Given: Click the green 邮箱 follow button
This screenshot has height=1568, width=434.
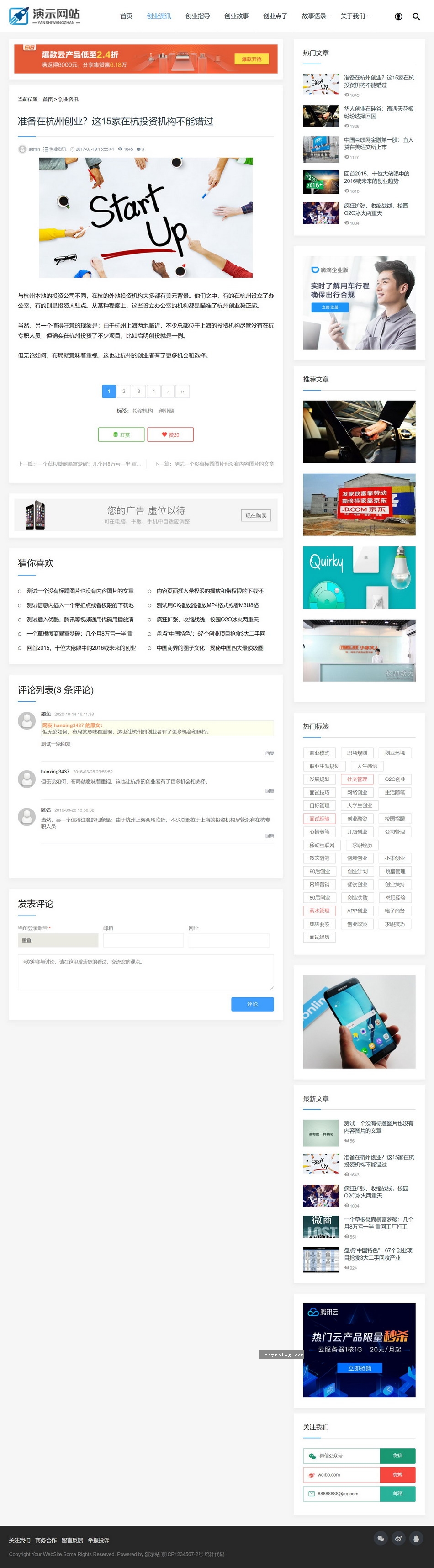Looking at the screenshot, I should pos(398,1494).
